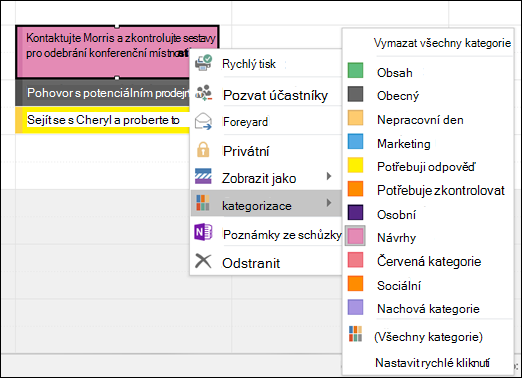Open the Zobrazit jako menu entry
The width and height of the screenshot is (522, 378).
(x=266, y=178)
